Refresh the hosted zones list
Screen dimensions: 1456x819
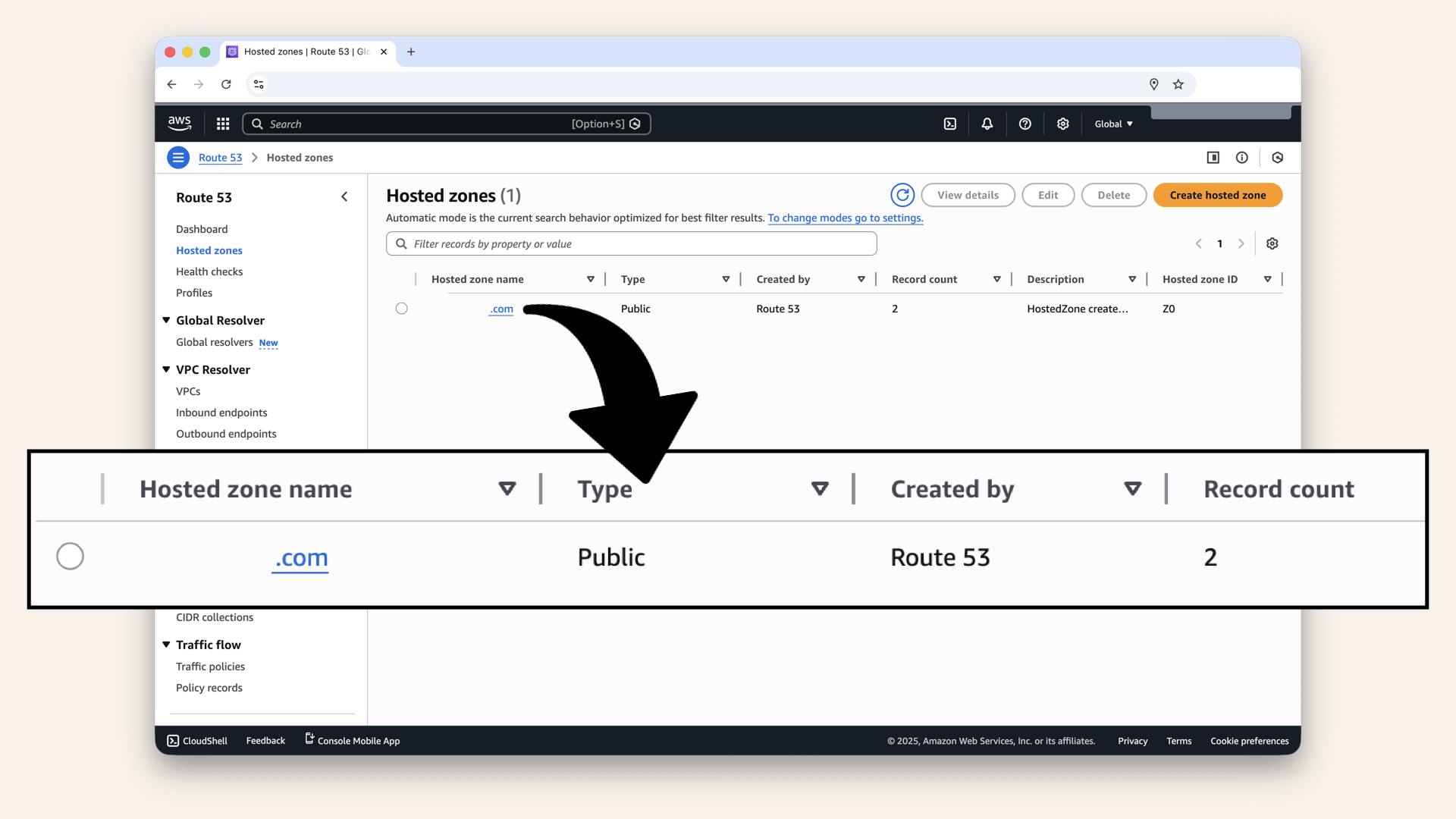(x=902, y=195)
